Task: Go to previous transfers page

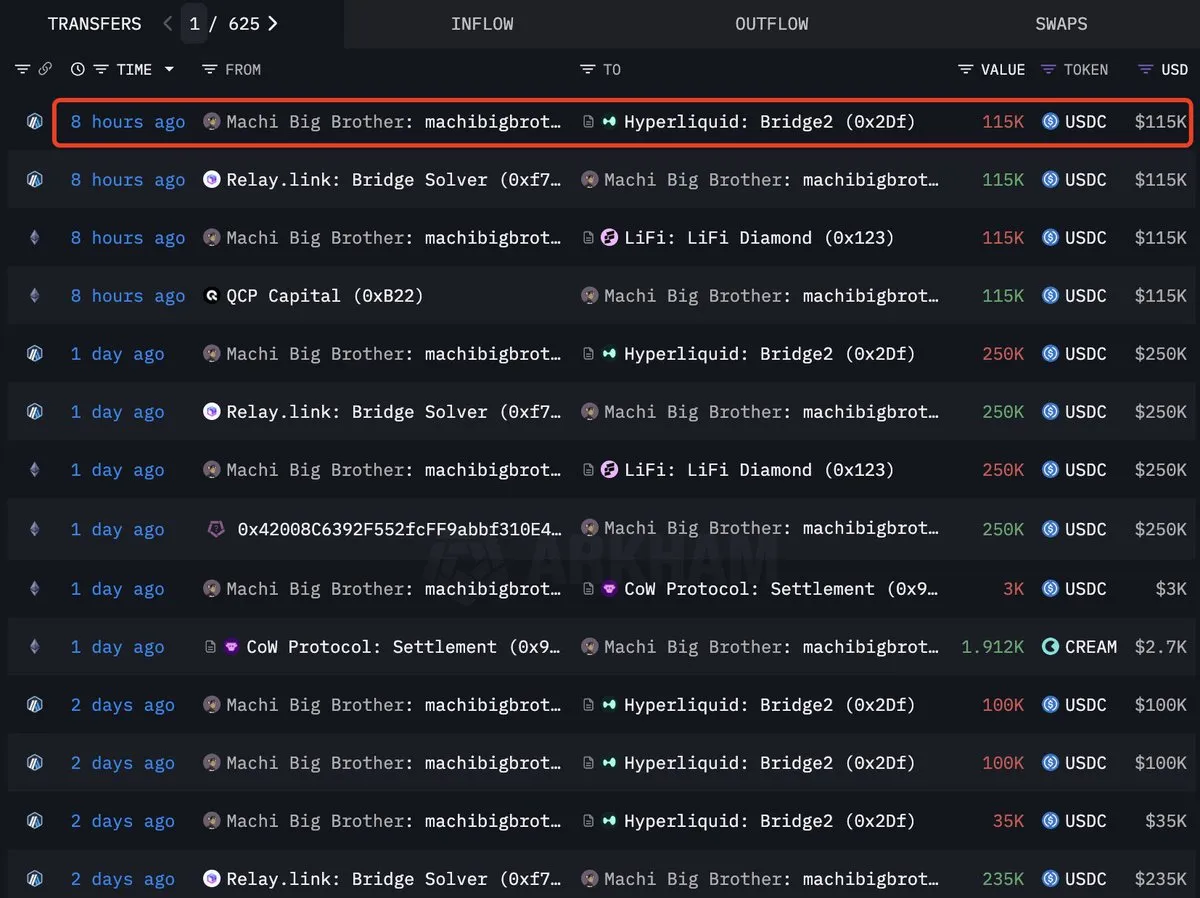Action: tap(169, 24)
